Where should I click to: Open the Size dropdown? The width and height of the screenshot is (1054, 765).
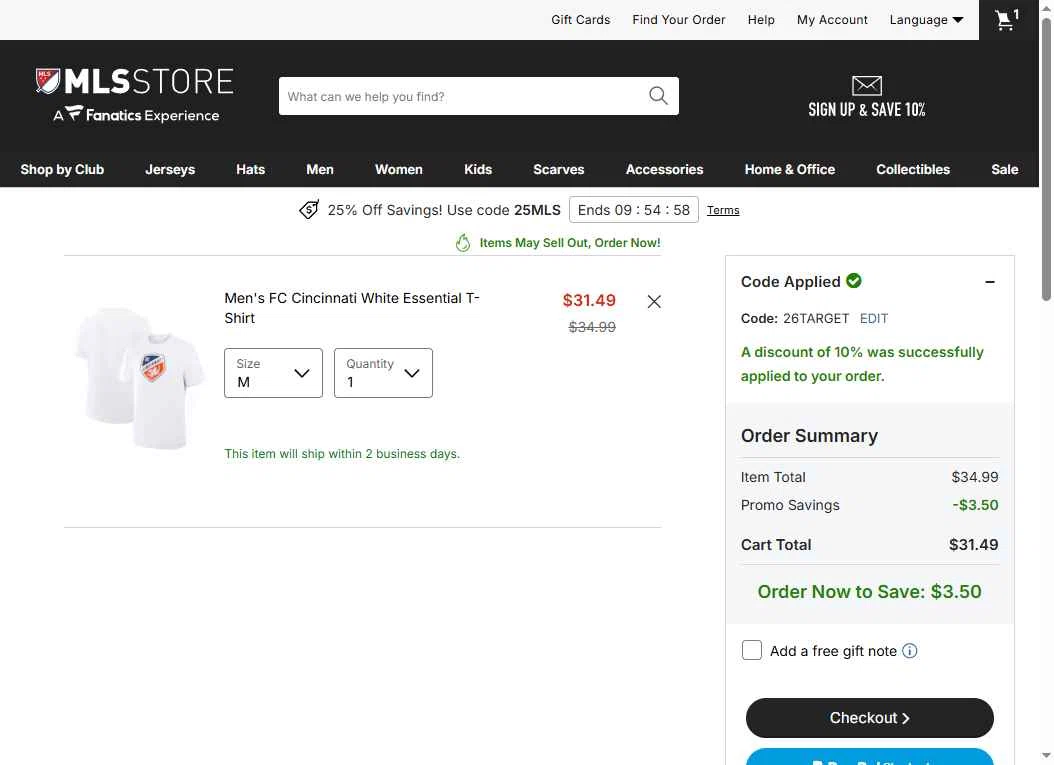274,373
